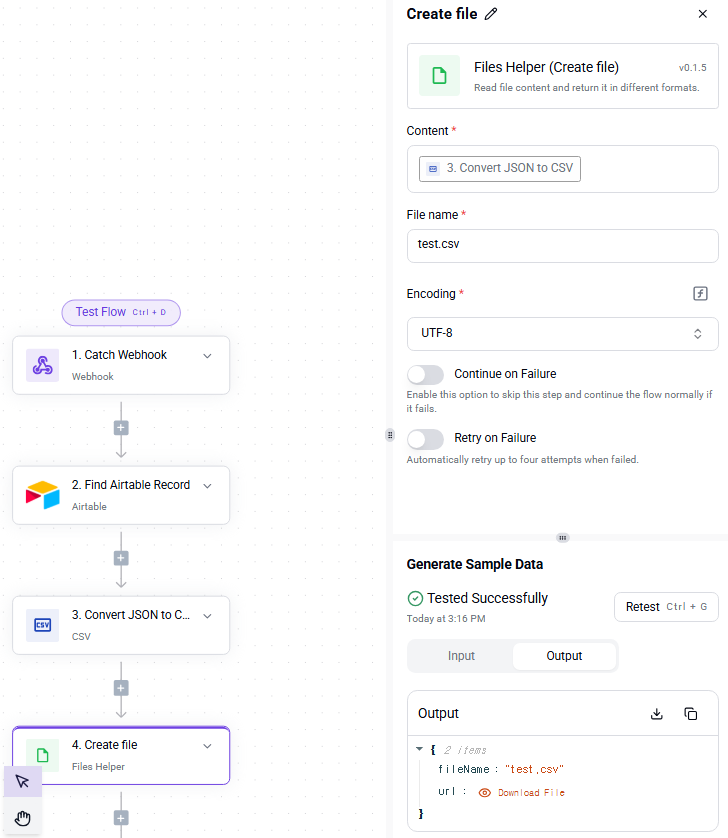Screen dimensions: 728x838
Task: Click the pencil icon to rename Create file
Action: [x=491, y=14]
